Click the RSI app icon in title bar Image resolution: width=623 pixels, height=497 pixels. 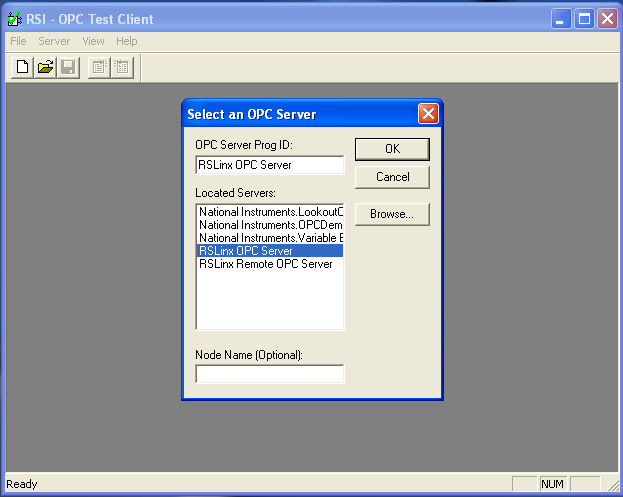pos(14,19)
